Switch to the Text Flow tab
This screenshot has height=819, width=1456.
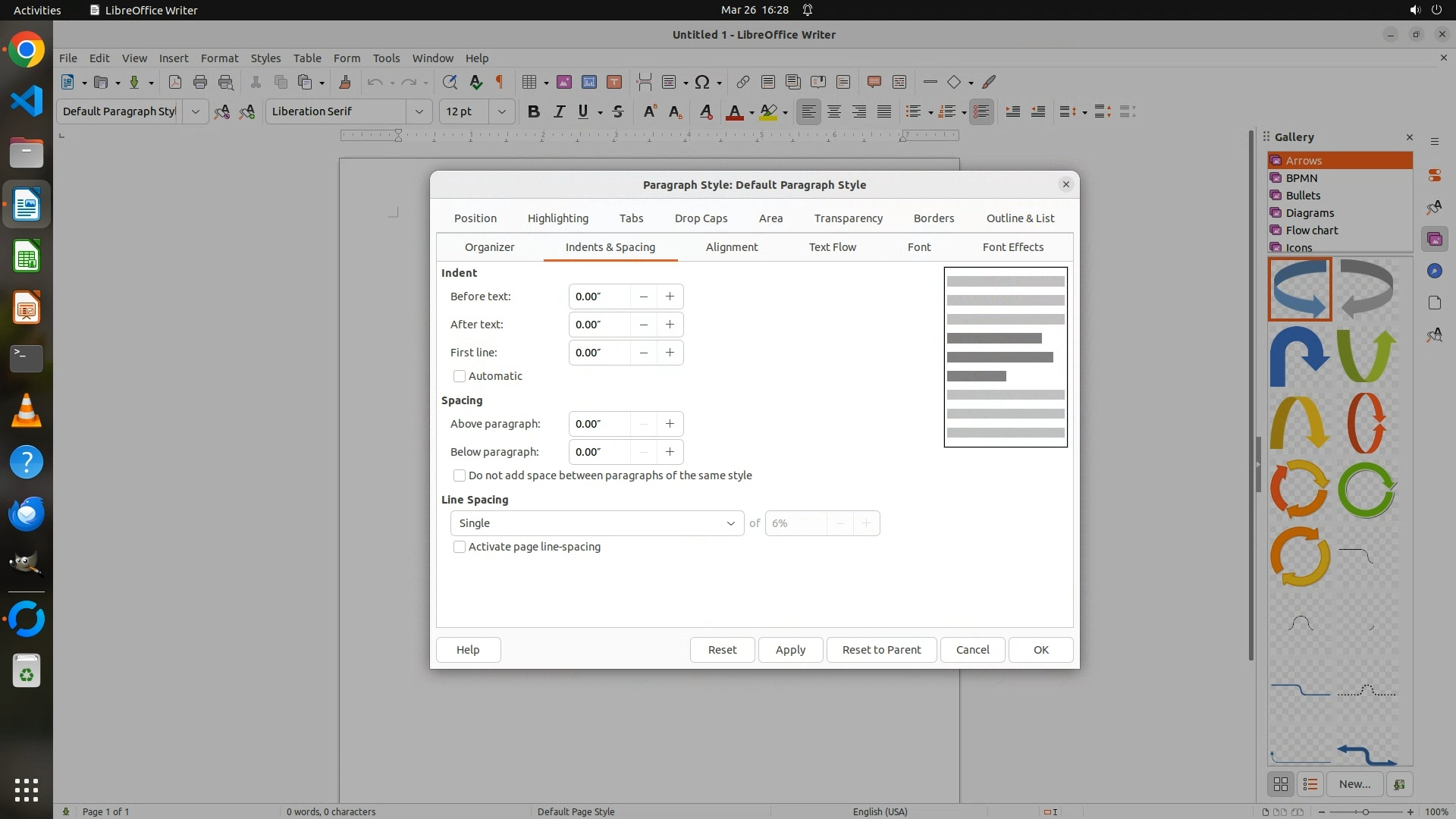click(832, 247)
